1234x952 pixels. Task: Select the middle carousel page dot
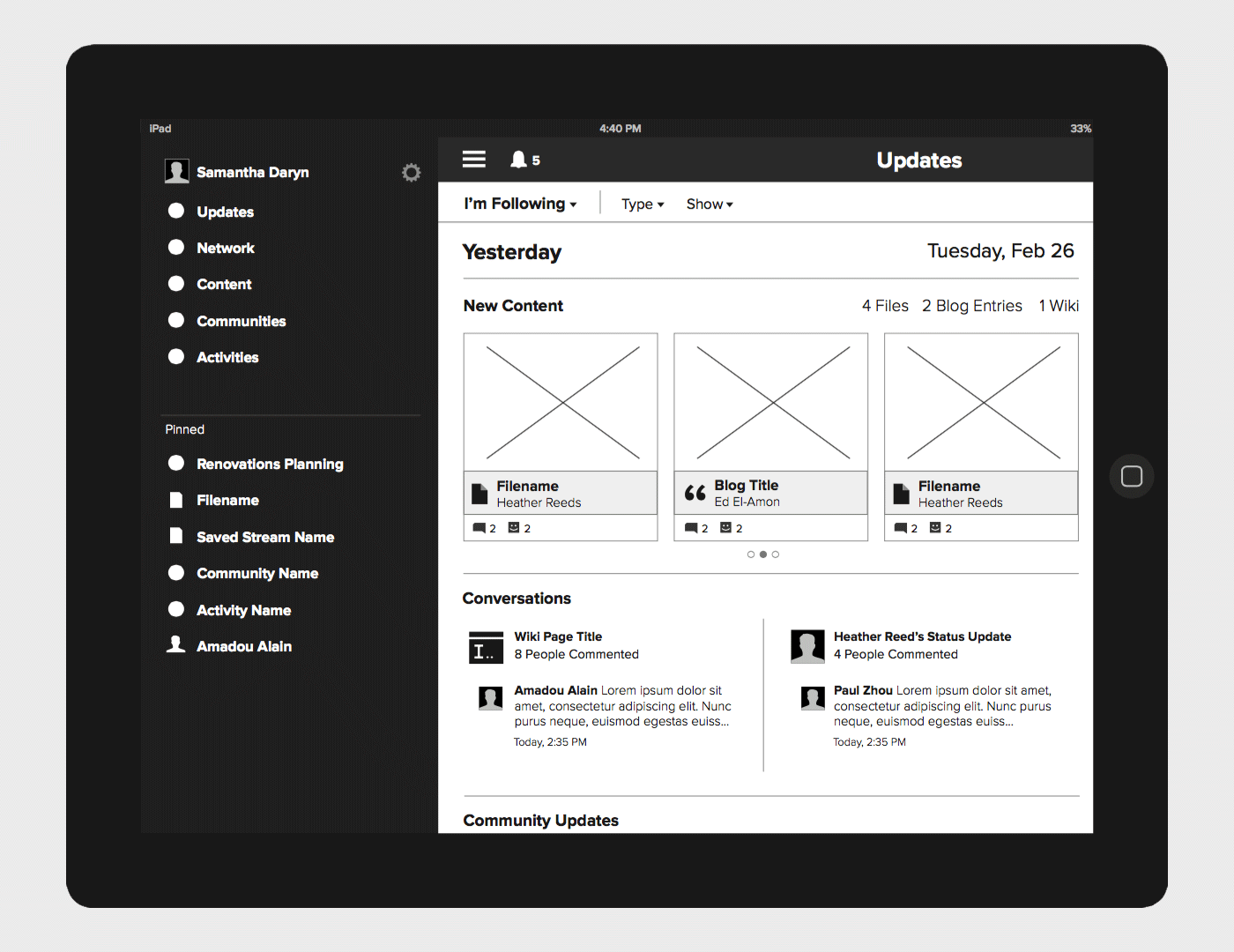point(763,554)
